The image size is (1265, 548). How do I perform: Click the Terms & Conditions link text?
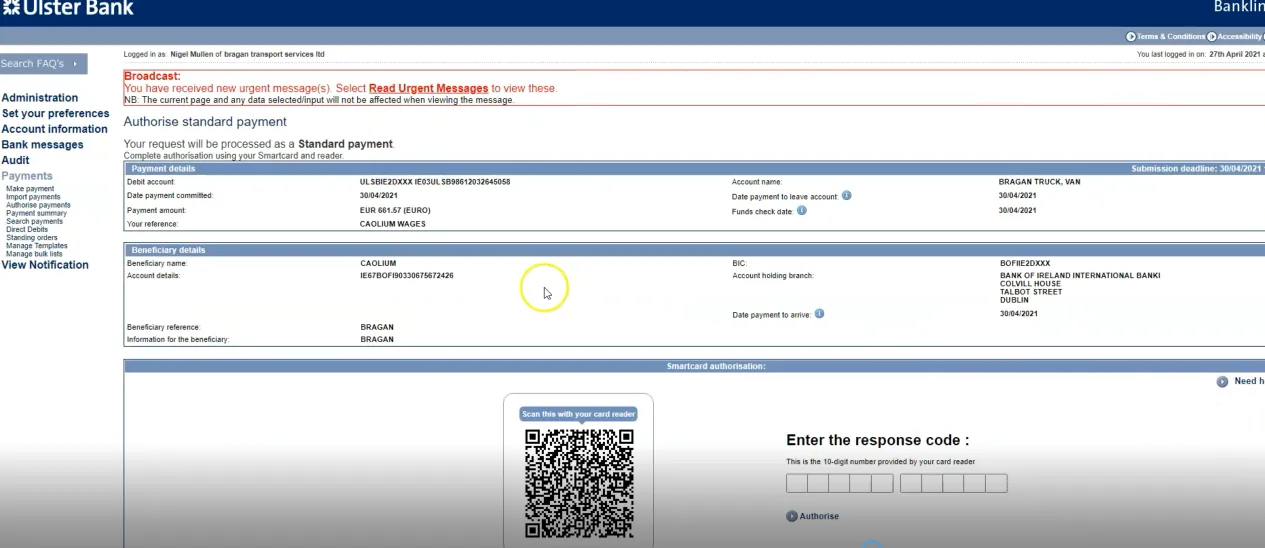point(1172,36)
